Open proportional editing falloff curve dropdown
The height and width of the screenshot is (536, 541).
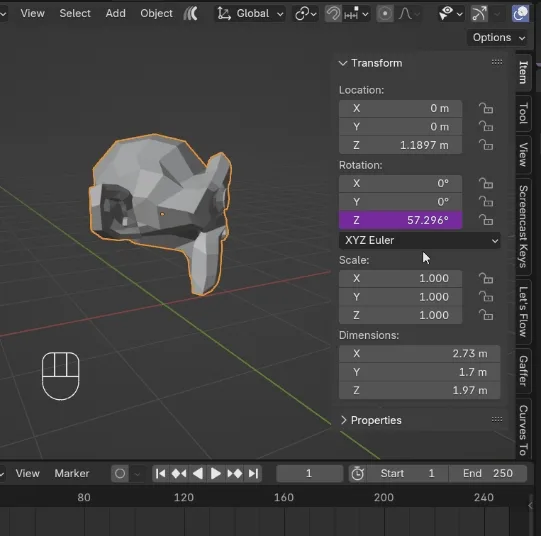click(409, 14)
